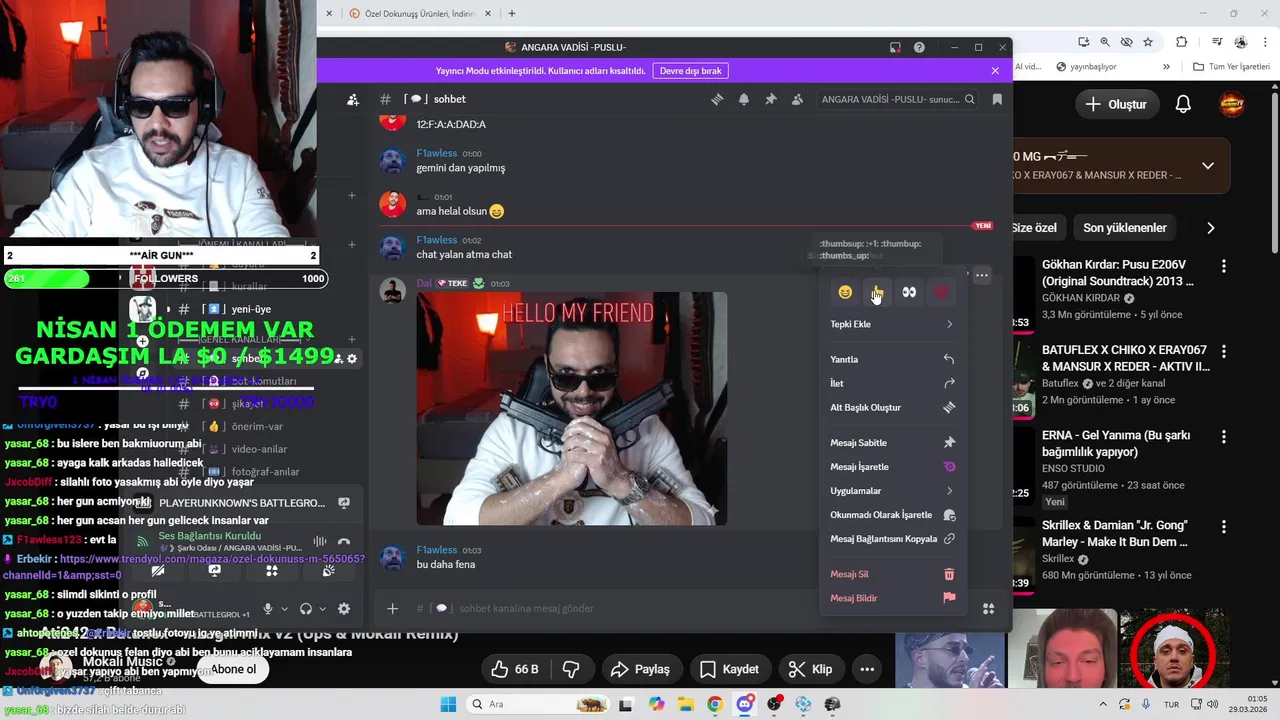Open Tepki Ekle submenu
The image size is (1280, 720).
[892, 324]
